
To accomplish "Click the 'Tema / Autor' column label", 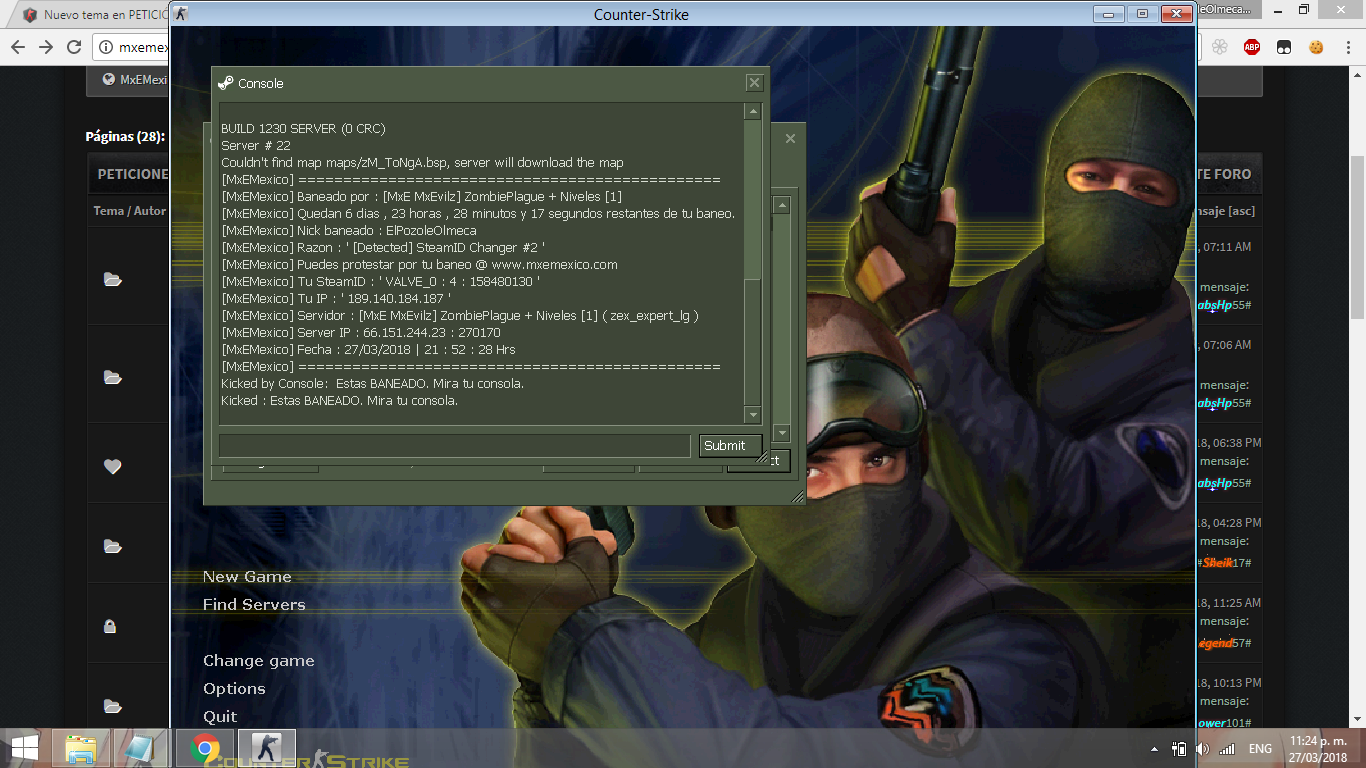I will click(x=130, y=211).
